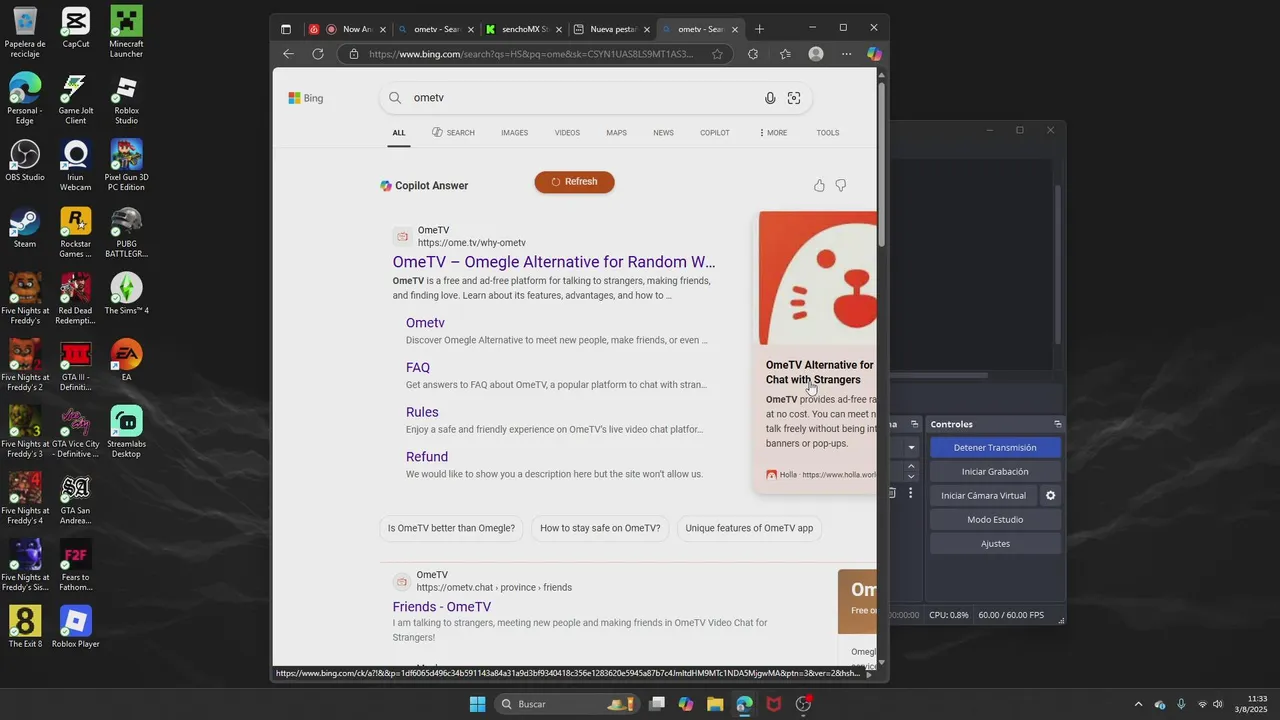Screen dimensions: 1280x720
Task: Open Edge settings and more ellipsis
Action: pyautogui.click(x=847, y=54)
